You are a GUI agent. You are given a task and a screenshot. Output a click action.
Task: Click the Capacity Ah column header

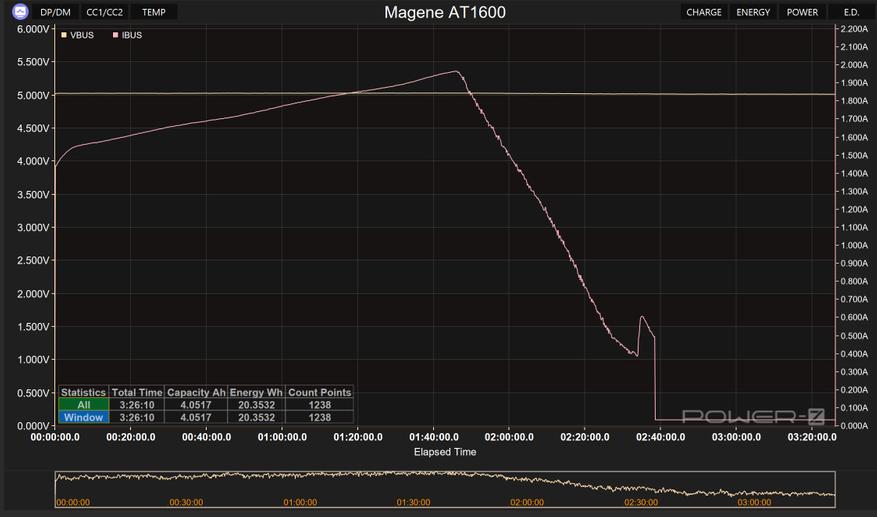tap(196, 392)
